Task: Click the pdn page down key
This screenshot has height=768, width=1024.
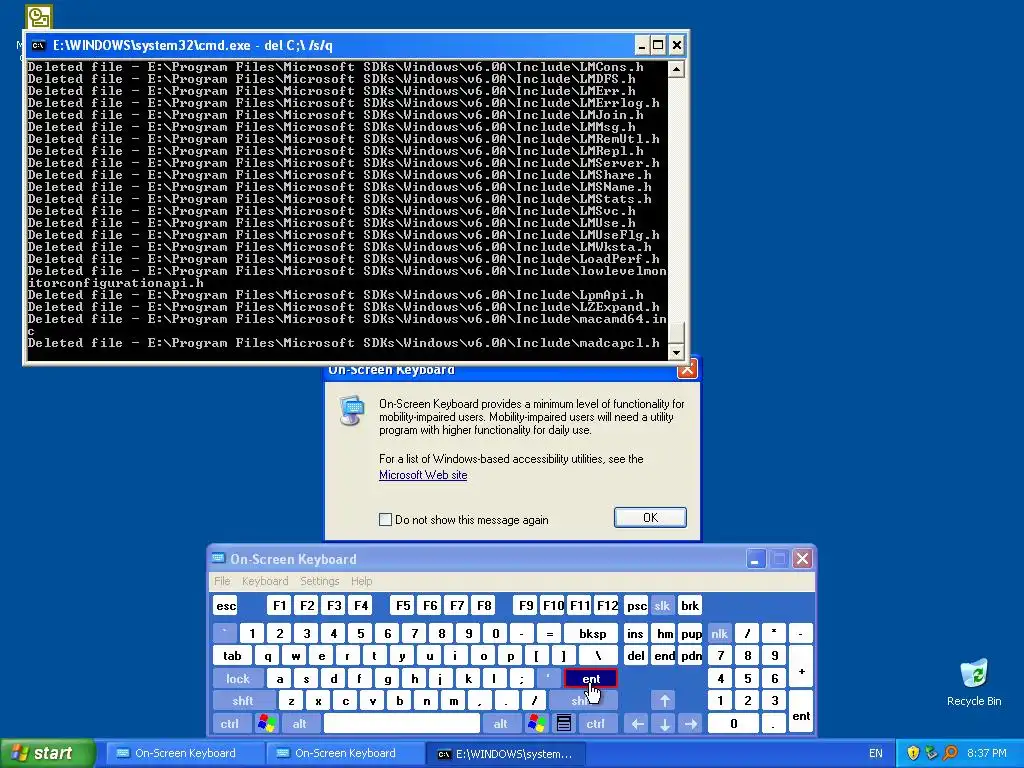Action: 691,656
